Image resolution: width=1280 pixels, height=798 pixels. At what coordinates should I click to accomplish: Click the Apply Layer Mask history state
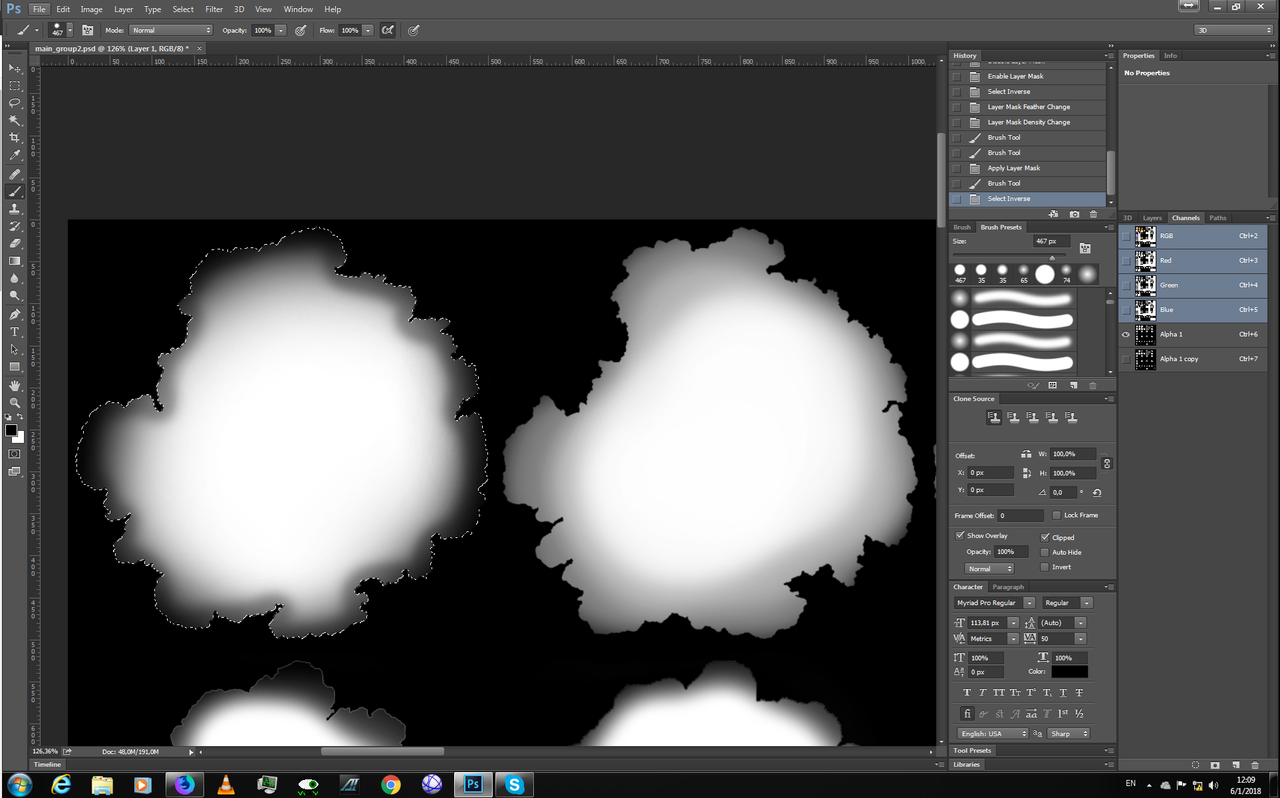pyautogui.click(x=1027, y=168)
